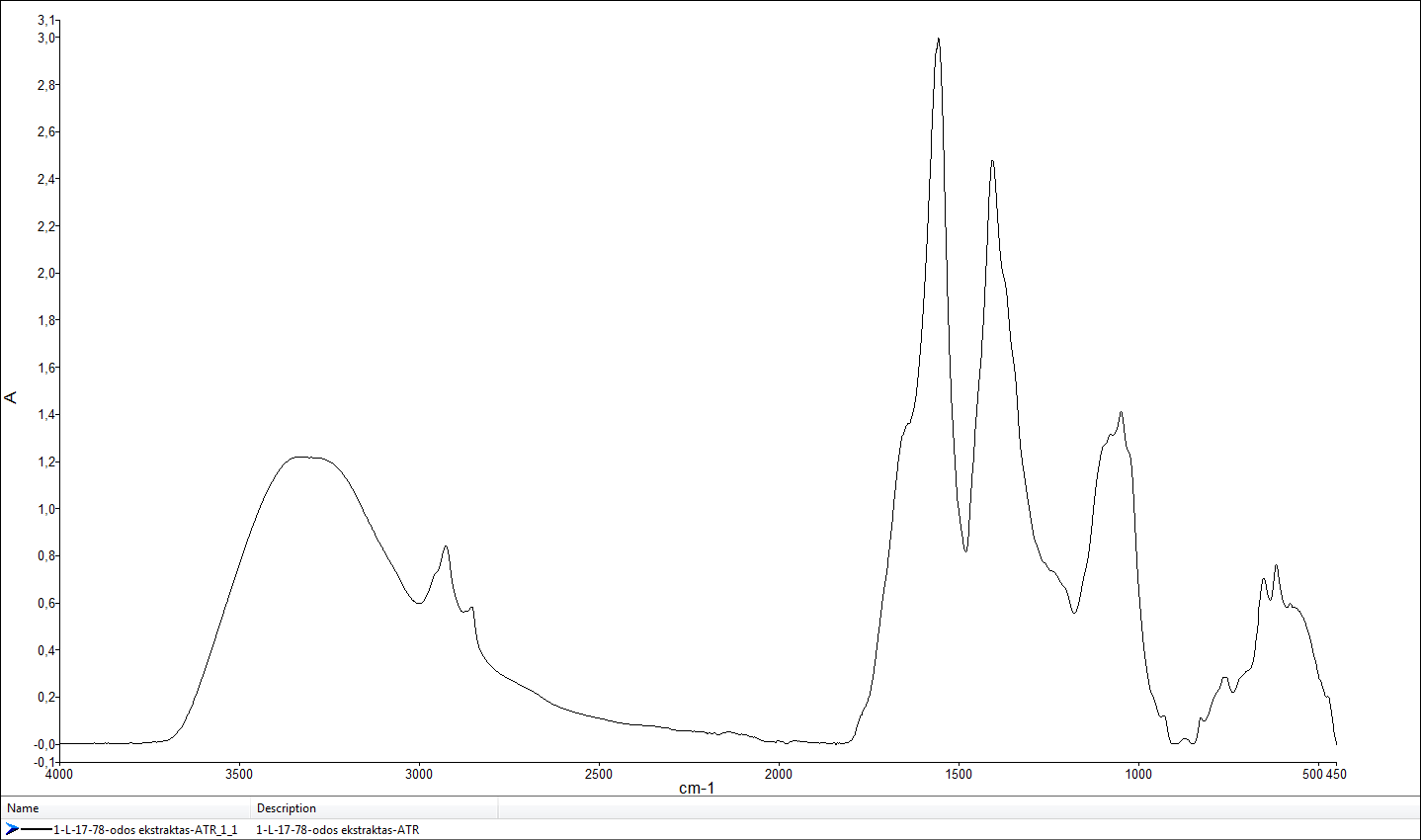Click the Description column header
The image size is (1421, 840).
click(287, 808)
